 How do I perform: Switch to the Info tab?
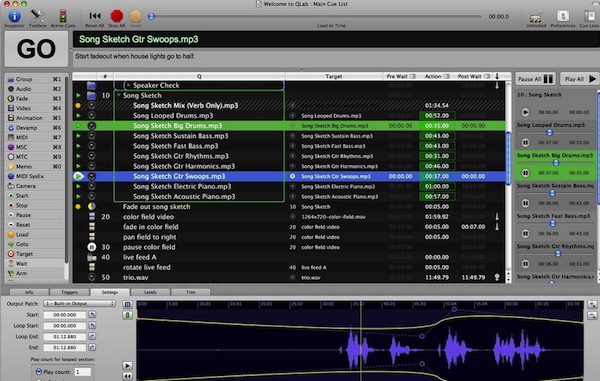click(29, 292)
